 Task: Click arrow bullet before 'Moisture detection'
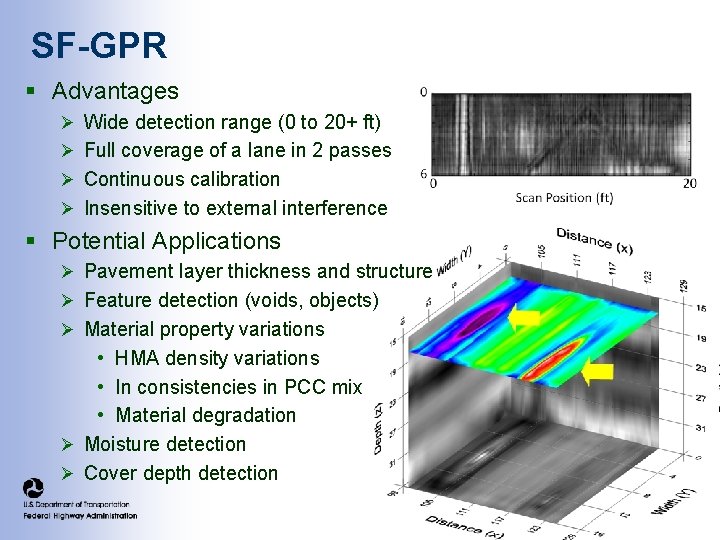68,444
